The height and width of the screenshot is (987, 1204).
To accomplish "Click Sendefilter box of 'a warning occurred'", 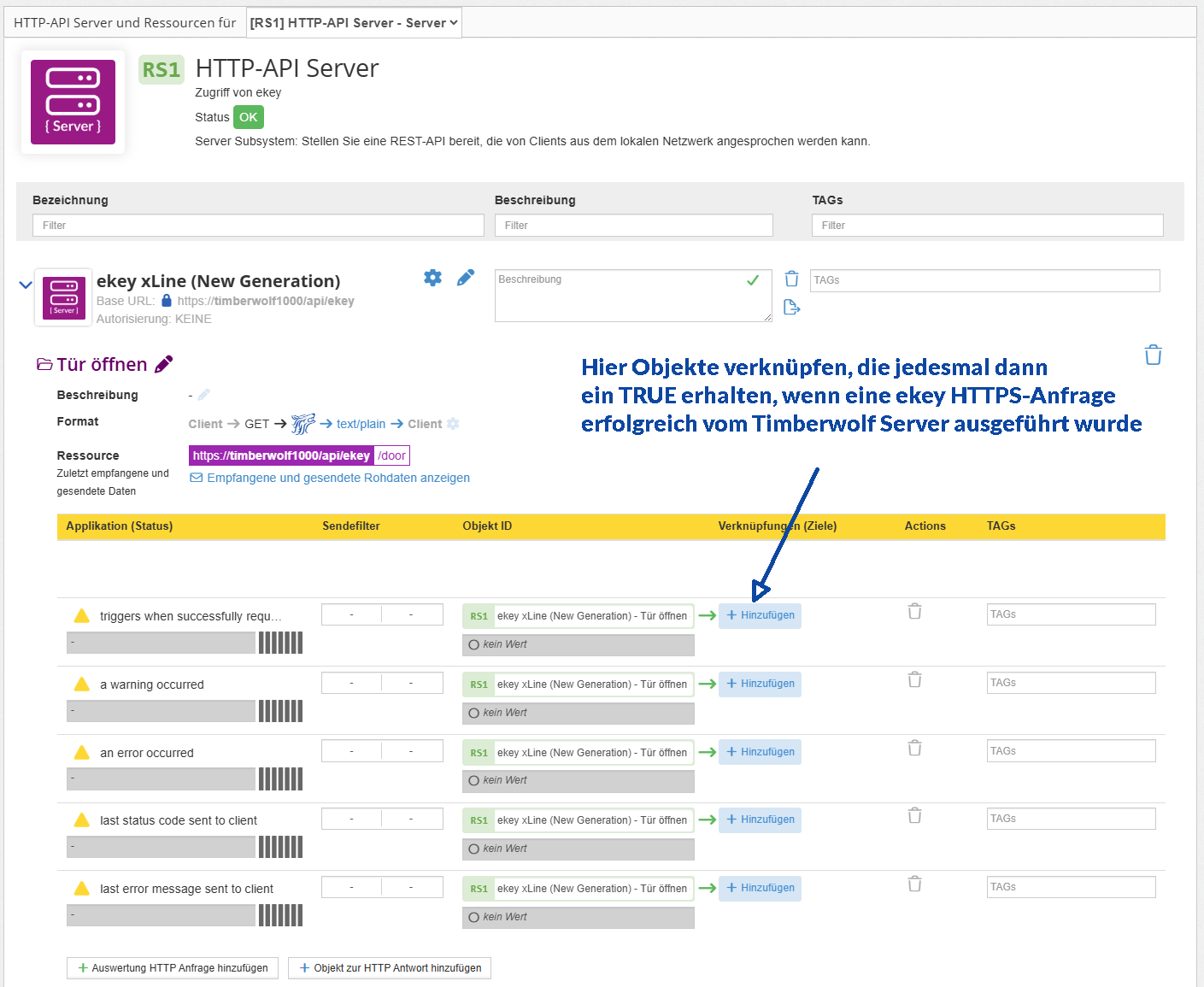I will (382, 683).
